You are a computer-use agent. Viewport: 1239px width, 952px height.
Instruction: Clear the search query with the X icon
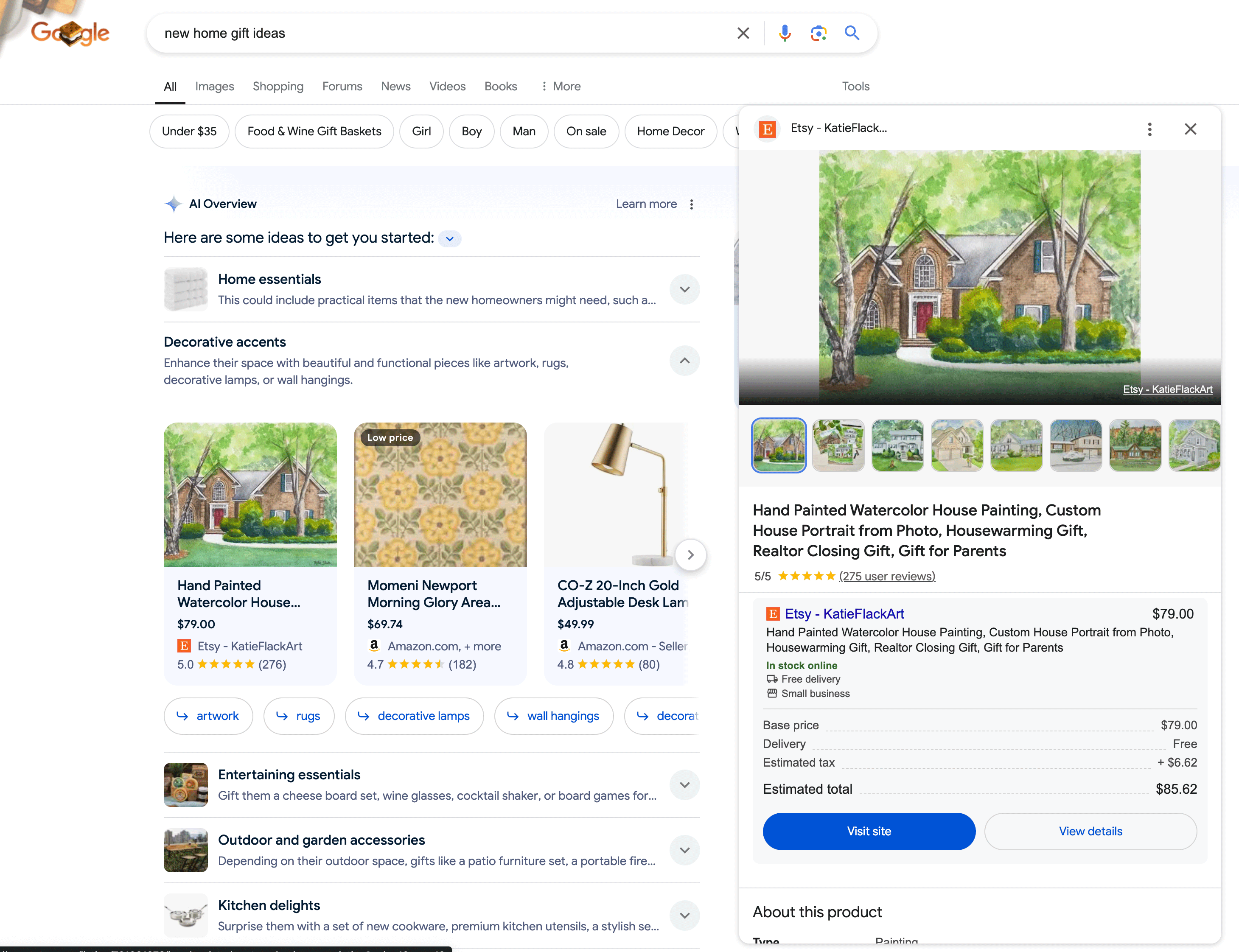(743, 33)
